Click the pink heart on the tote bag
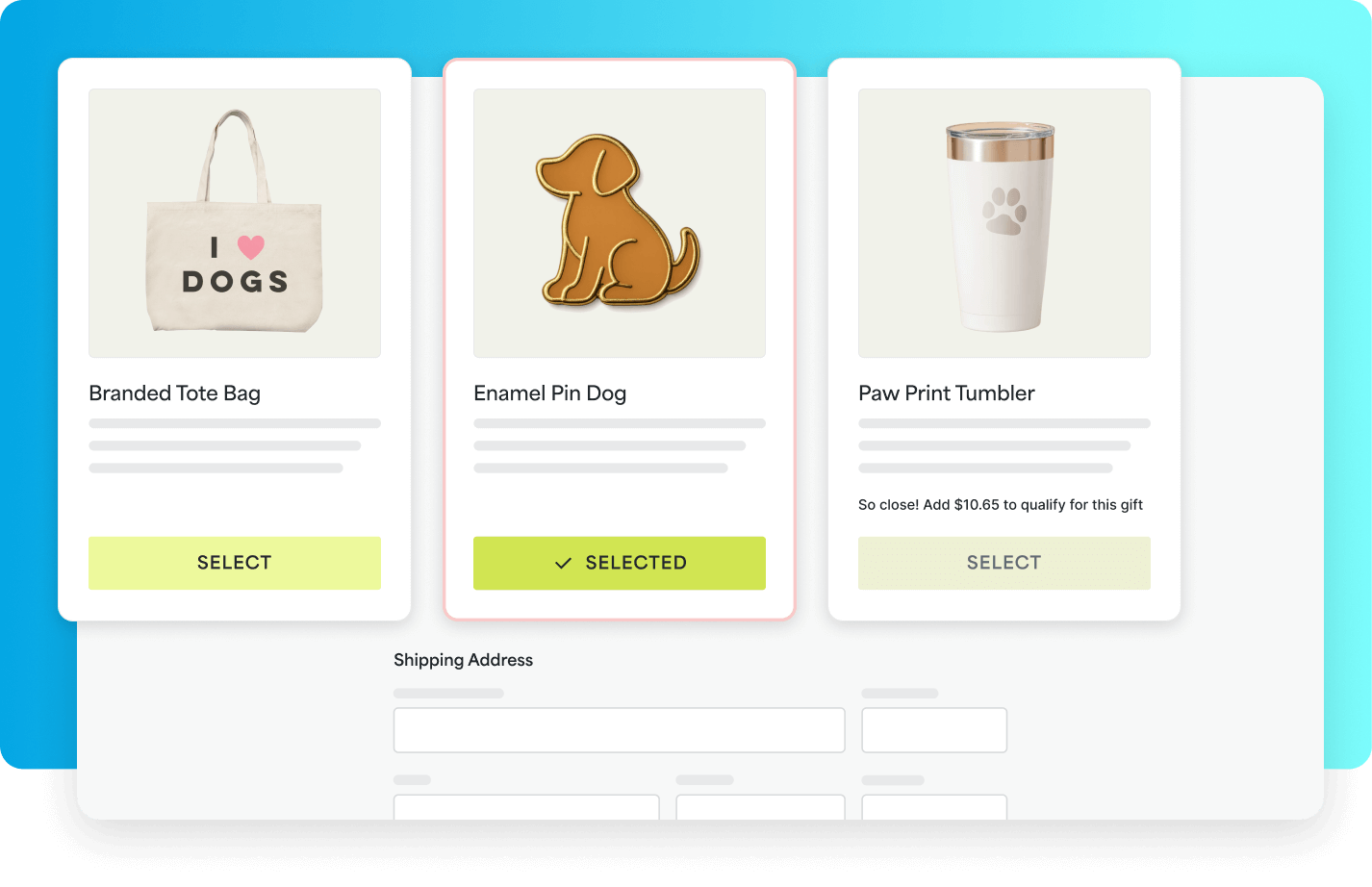Screen dimensions: 1372x887 click(x=251, y=247)
